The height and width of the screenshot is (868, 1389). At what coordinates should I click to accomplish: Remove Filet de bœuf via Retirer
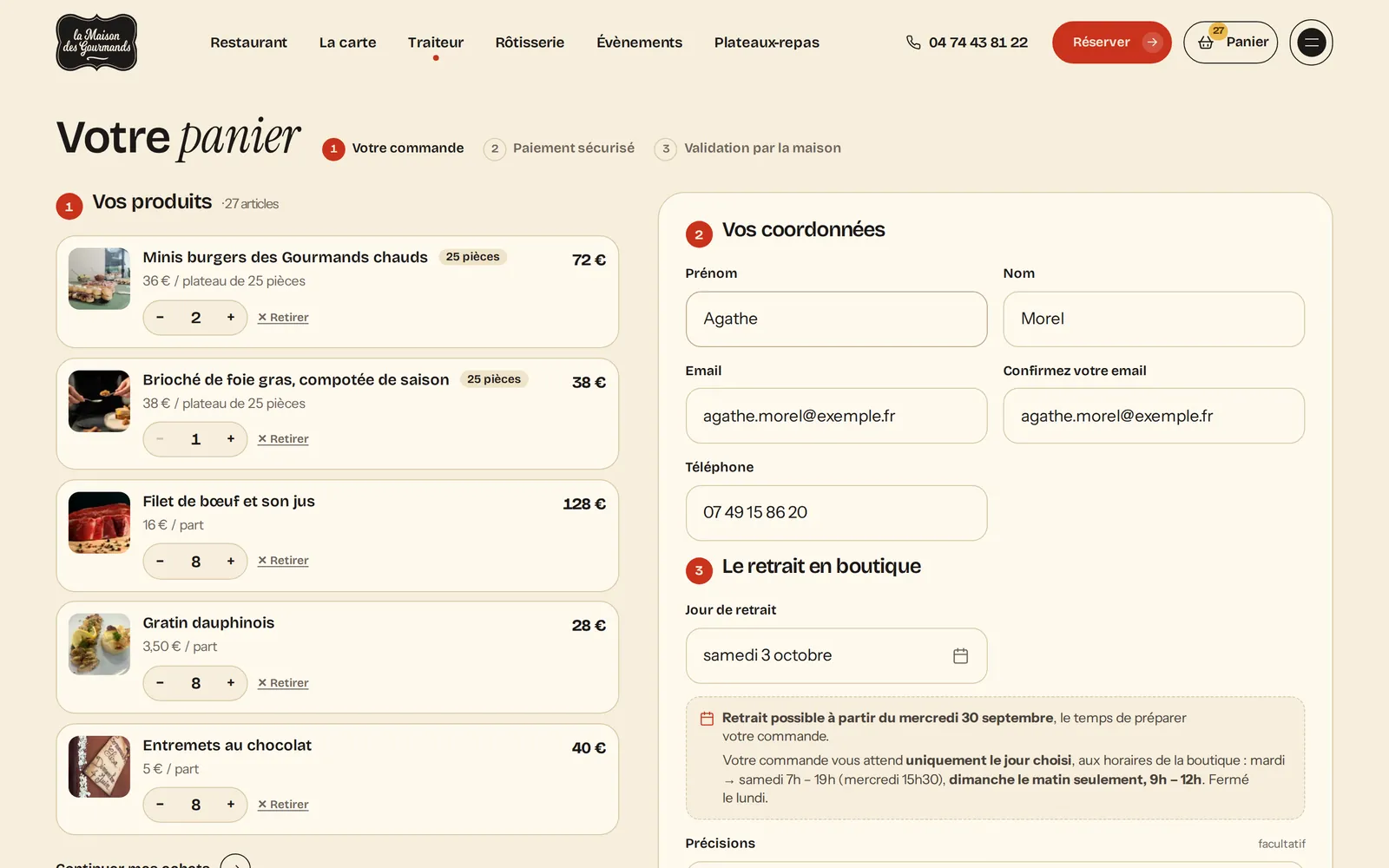[x=283, y=561]
